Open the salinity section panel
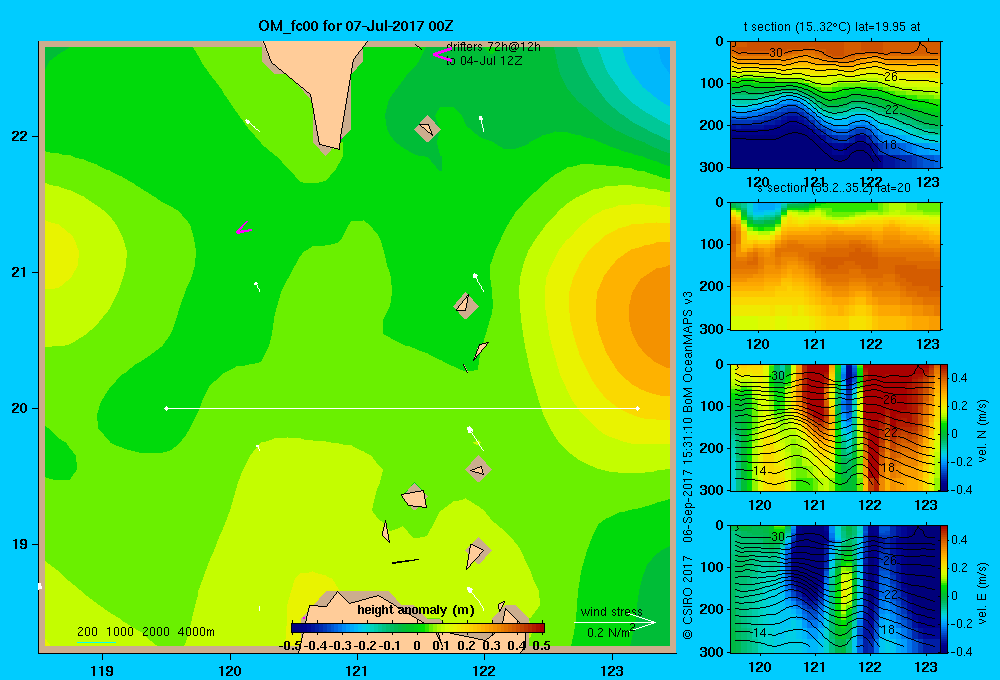Screen dimensions: 1000x680 (x=835, y=266)
